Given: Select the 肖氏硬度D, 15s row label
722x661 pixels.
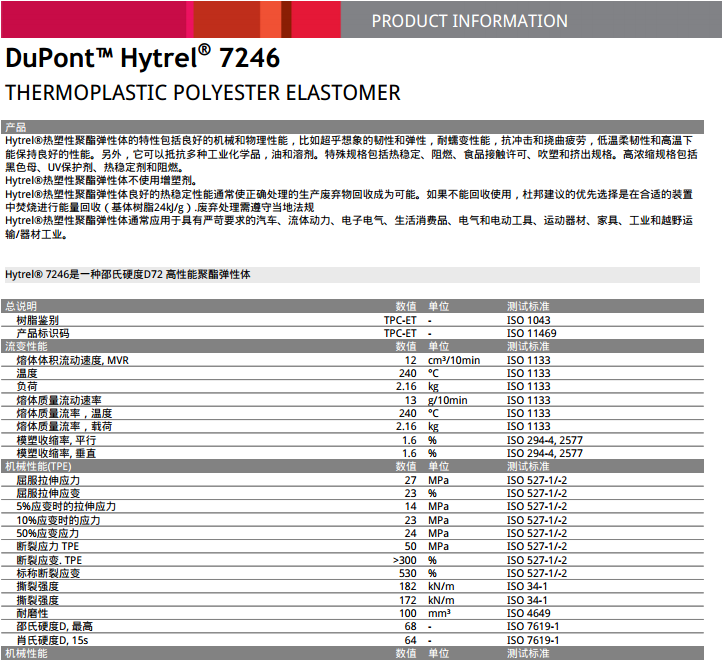Looking at the screenshot, I should 52,641.
